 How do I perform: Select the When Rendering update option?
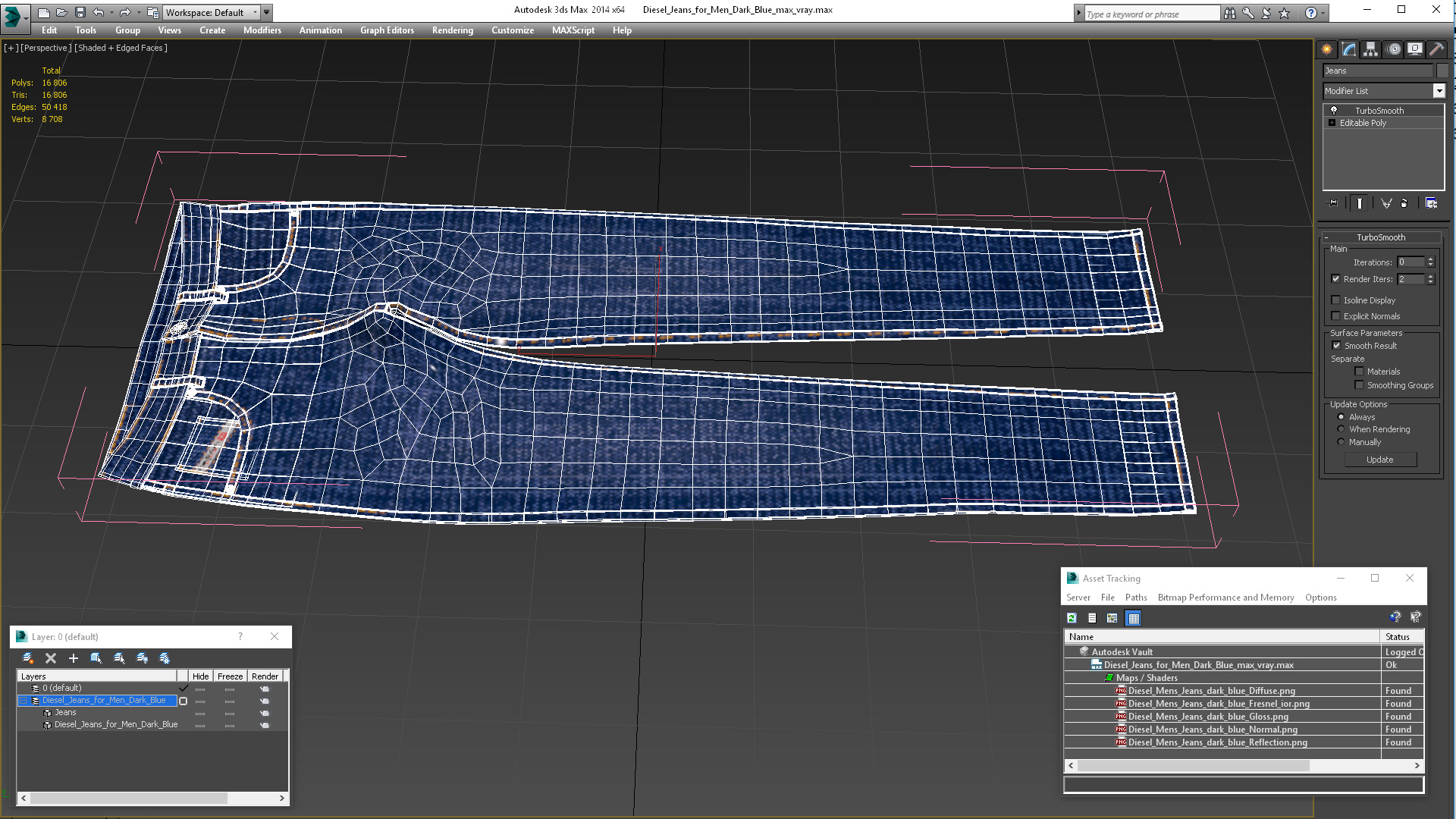point(1341,429)
